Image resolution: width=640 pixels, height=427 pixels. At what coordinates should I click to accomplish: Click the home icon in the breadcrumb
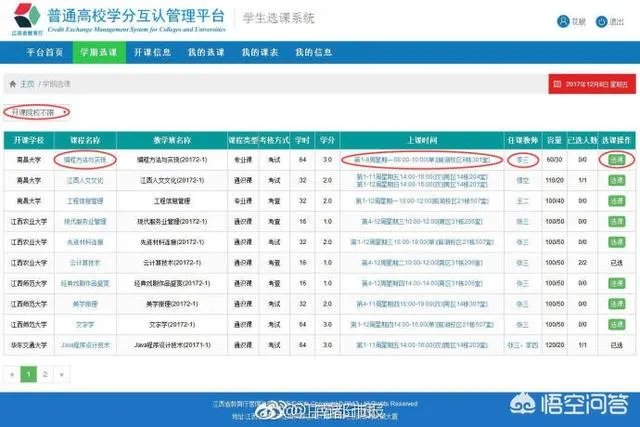(x=13, y=84)
